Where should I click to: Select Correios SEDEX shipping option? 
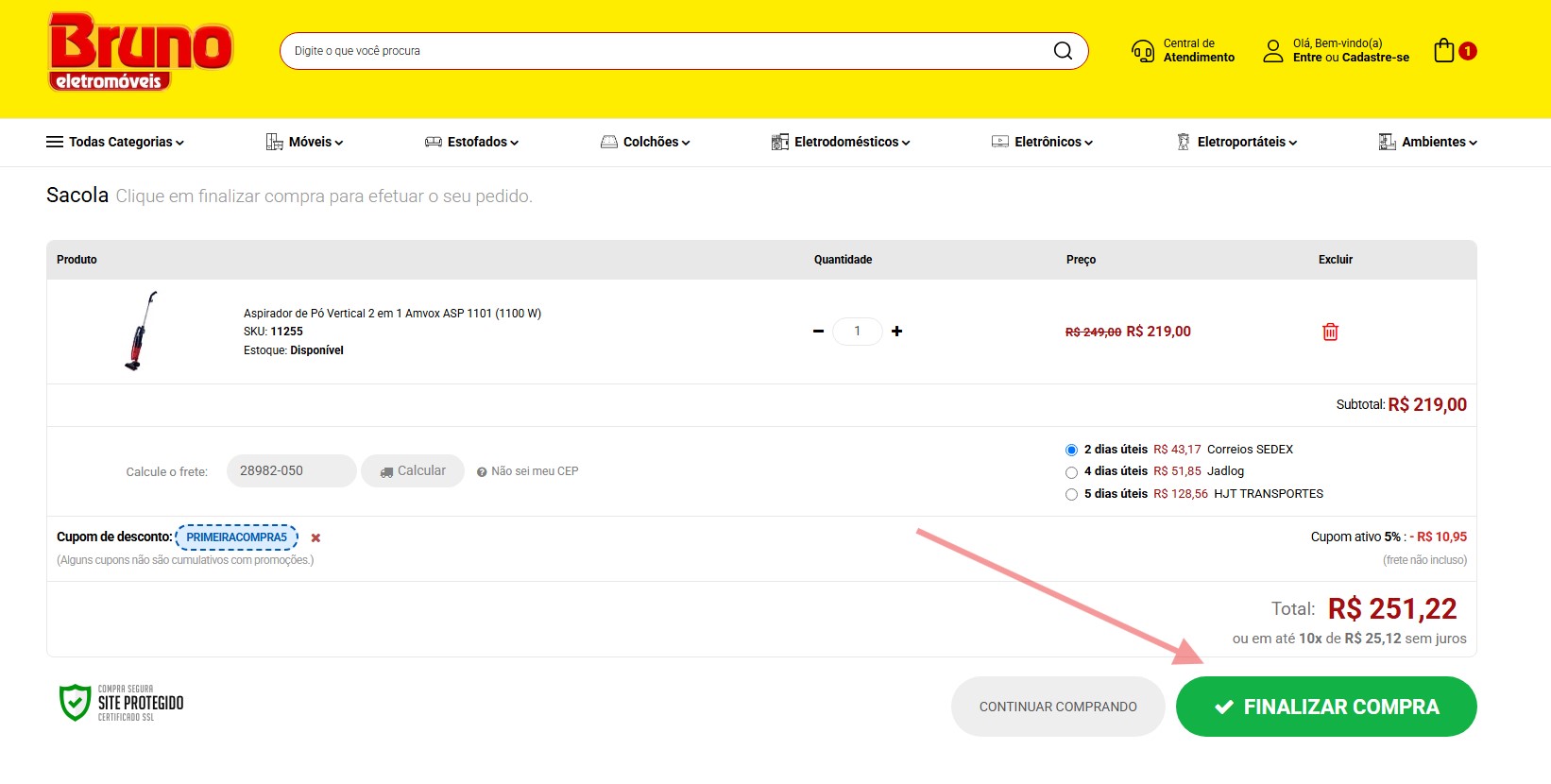(1071, 450)
